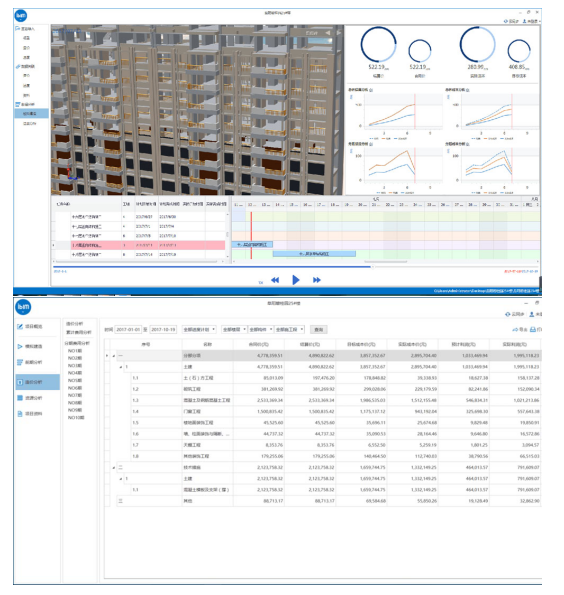Click row number 1.8 in cost table

(135, 456)
